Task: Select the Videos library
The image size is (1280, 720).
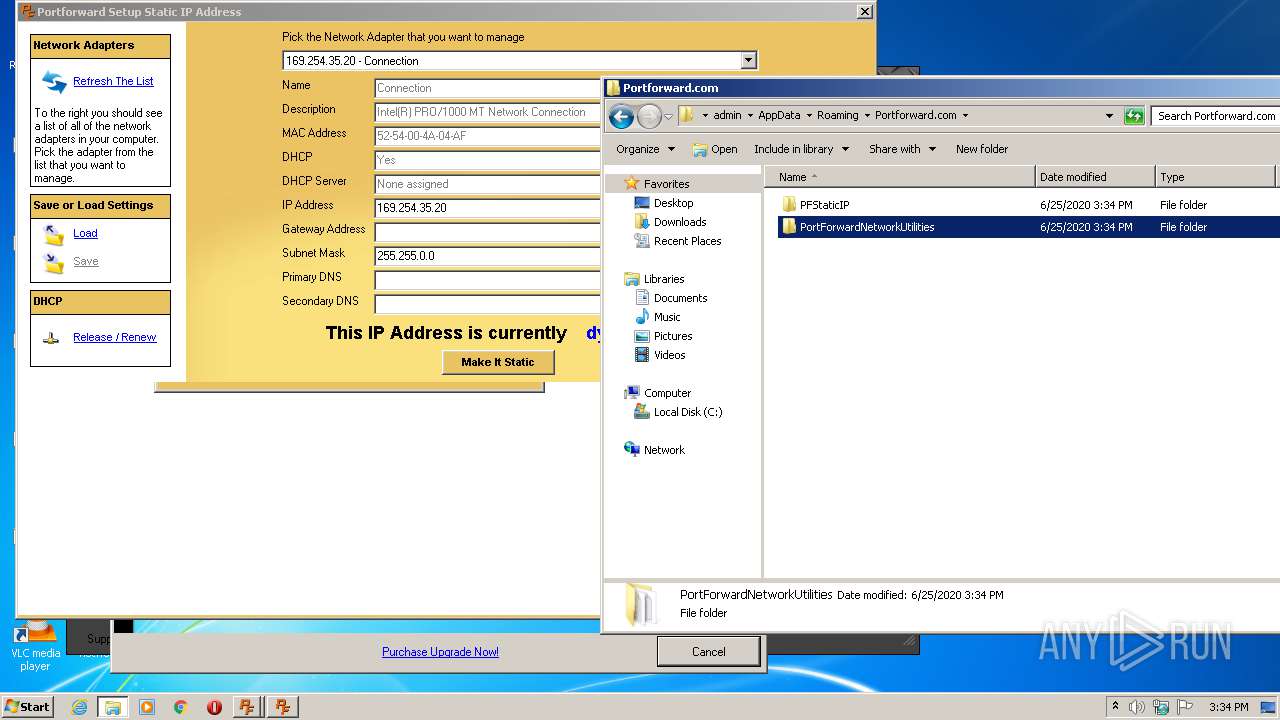Action: pyautogui.click(x=669, y=355)
